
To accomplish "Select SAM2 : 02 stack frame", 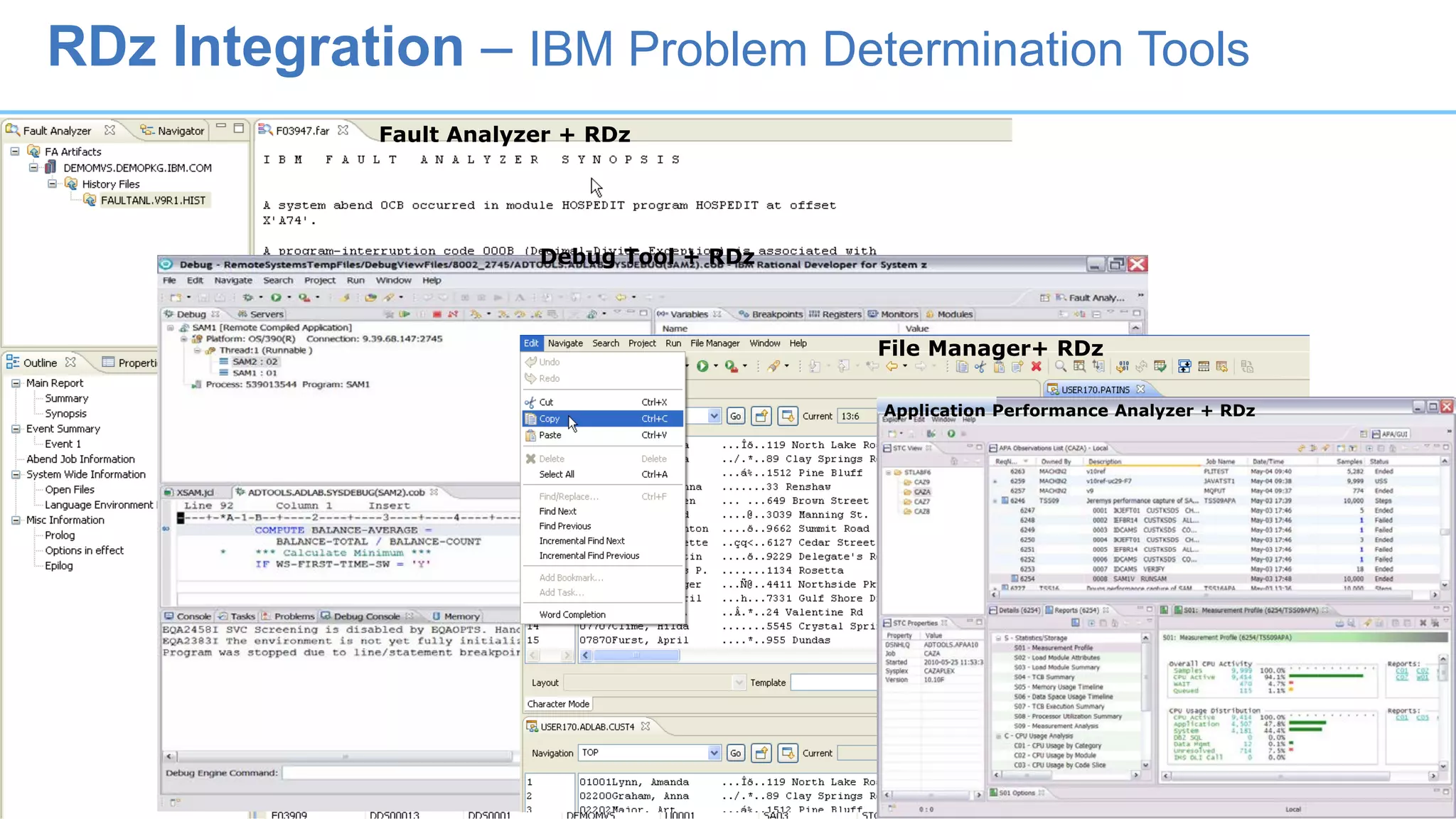I will point(255,361).
